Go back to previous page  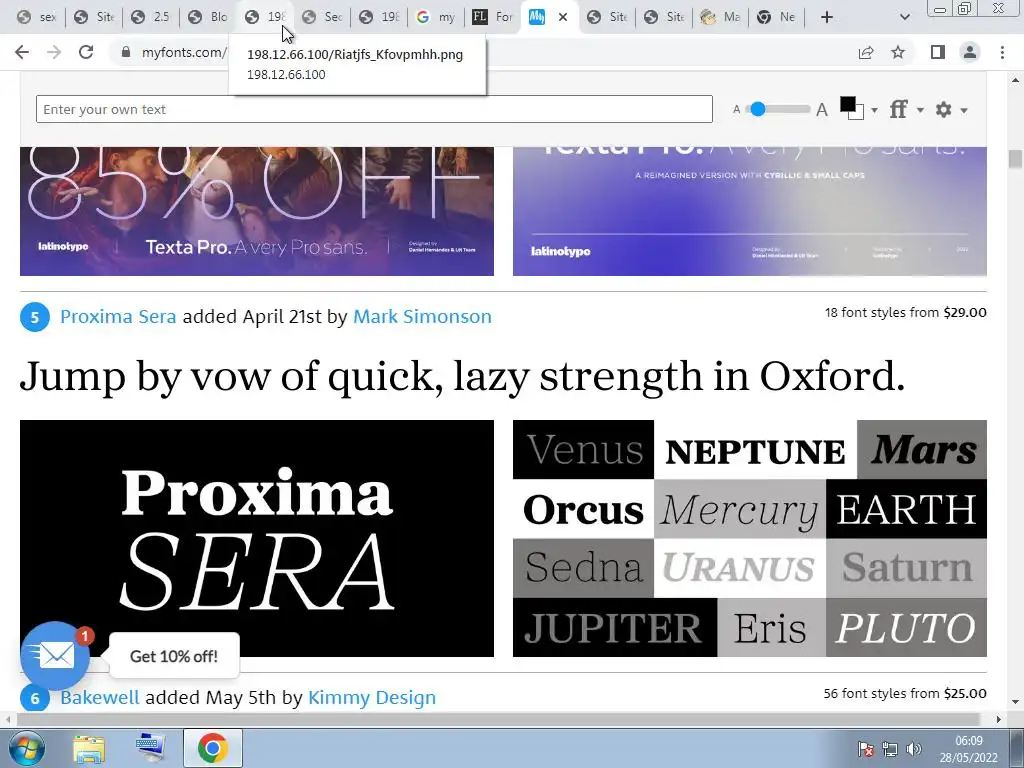click(22, 52)
